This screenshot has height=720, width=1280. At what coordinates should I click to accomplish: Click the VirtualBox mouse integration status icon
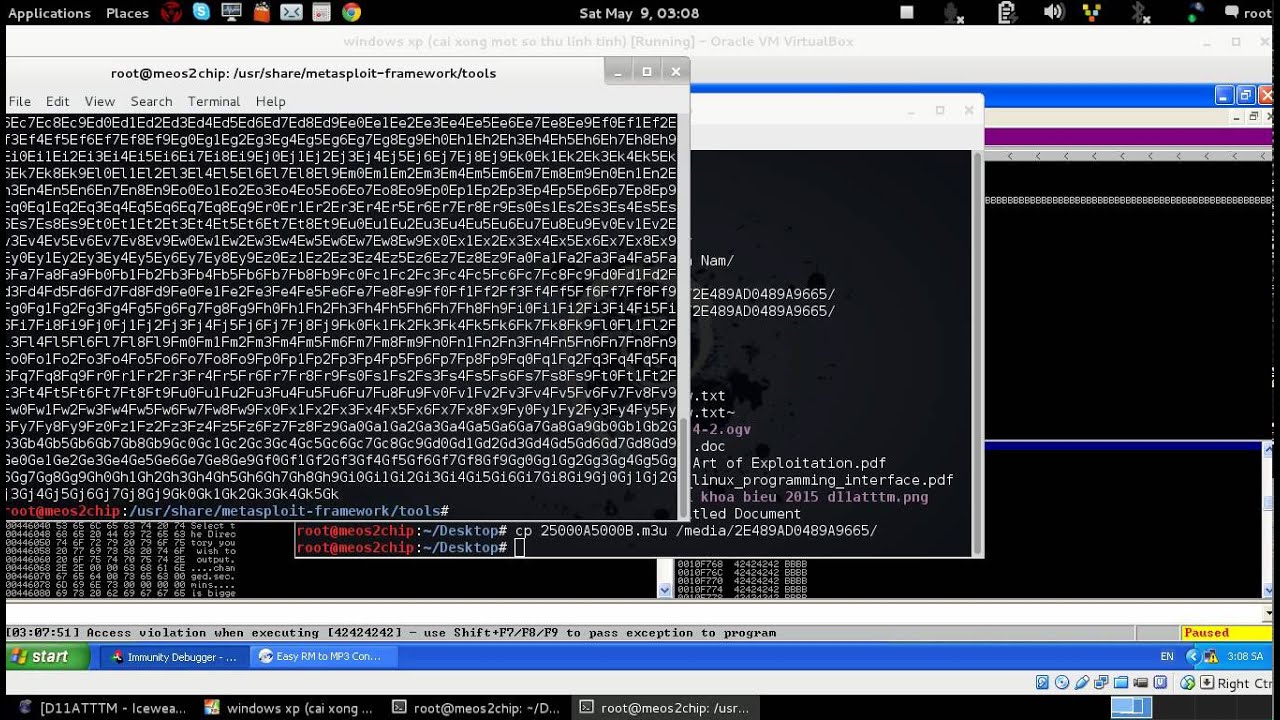point(1187,683)
